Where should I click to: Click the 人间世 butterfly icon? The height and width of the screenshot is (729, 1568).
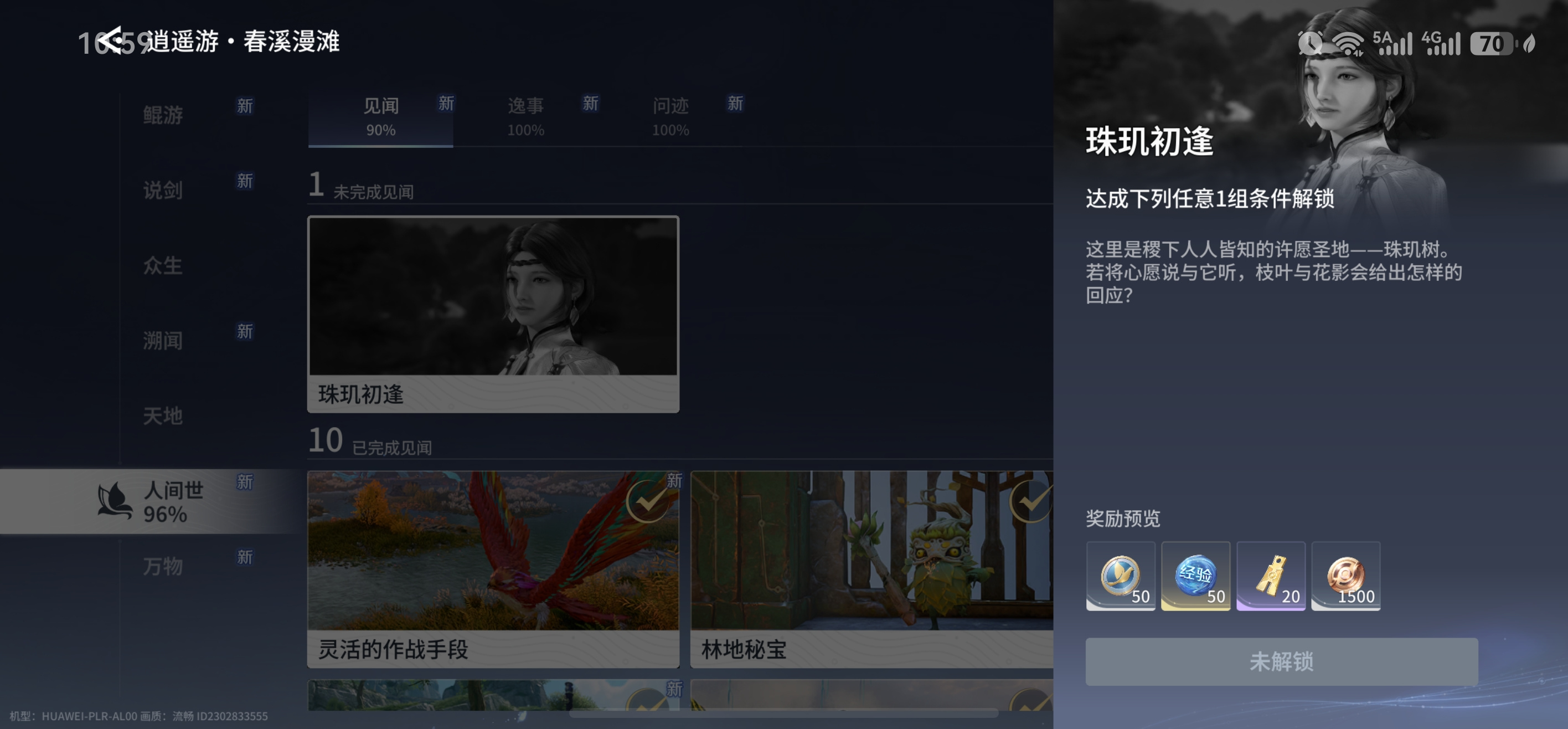click(x=115, y=501)
